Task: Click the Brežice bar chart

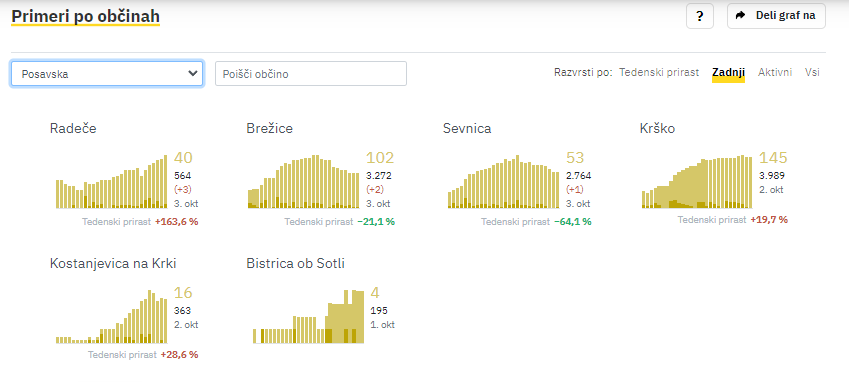Action: [x=303, y=182]
